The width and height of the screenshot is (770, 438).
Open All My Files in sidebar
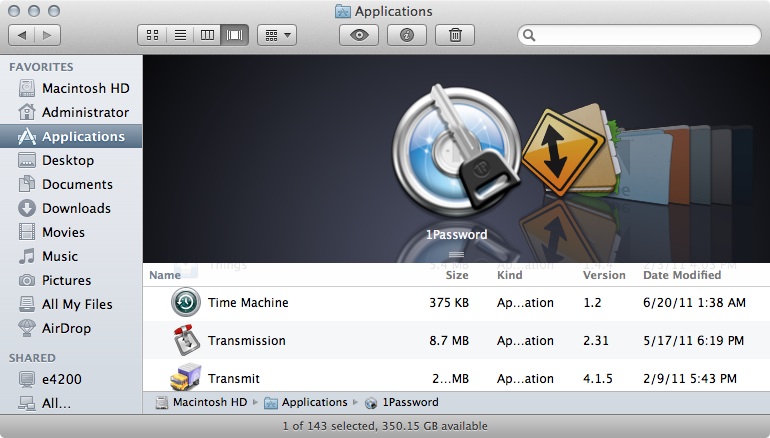tap(71, 304)
